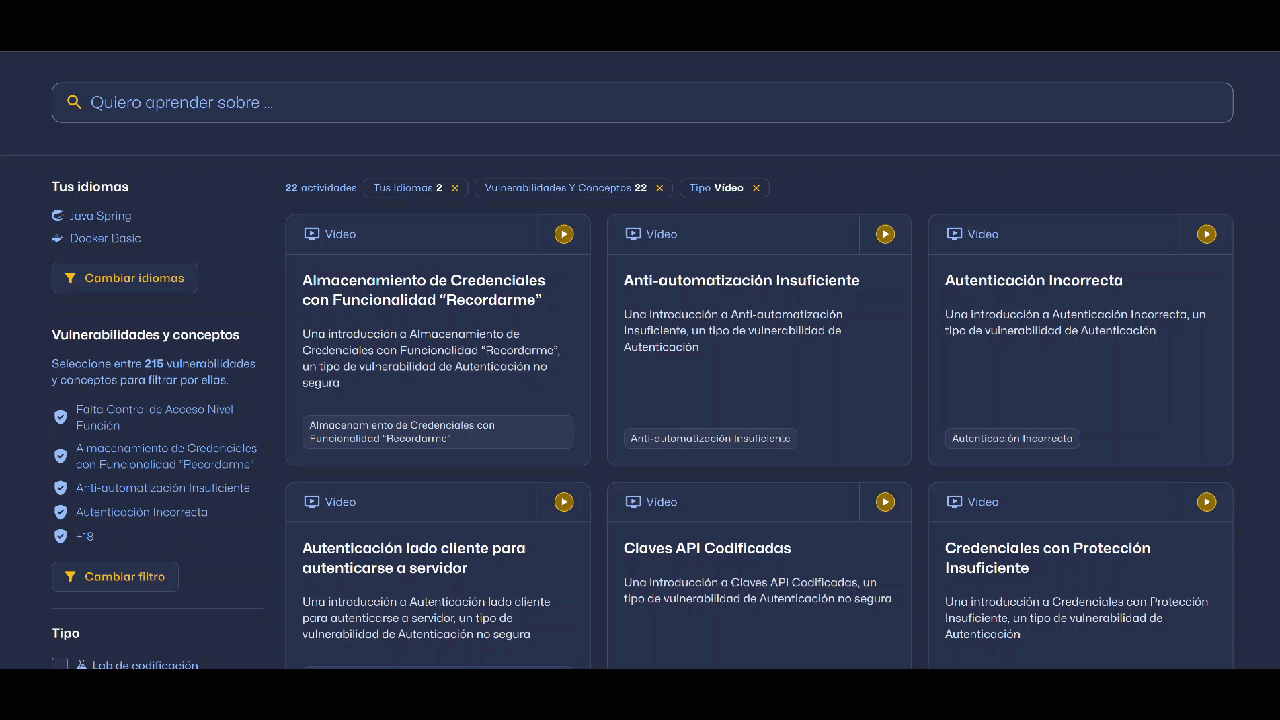Viewport: 1280px width, 720px height.
Task: Click the magnifier icon in the search bar
Action: (x=74, y=102)
